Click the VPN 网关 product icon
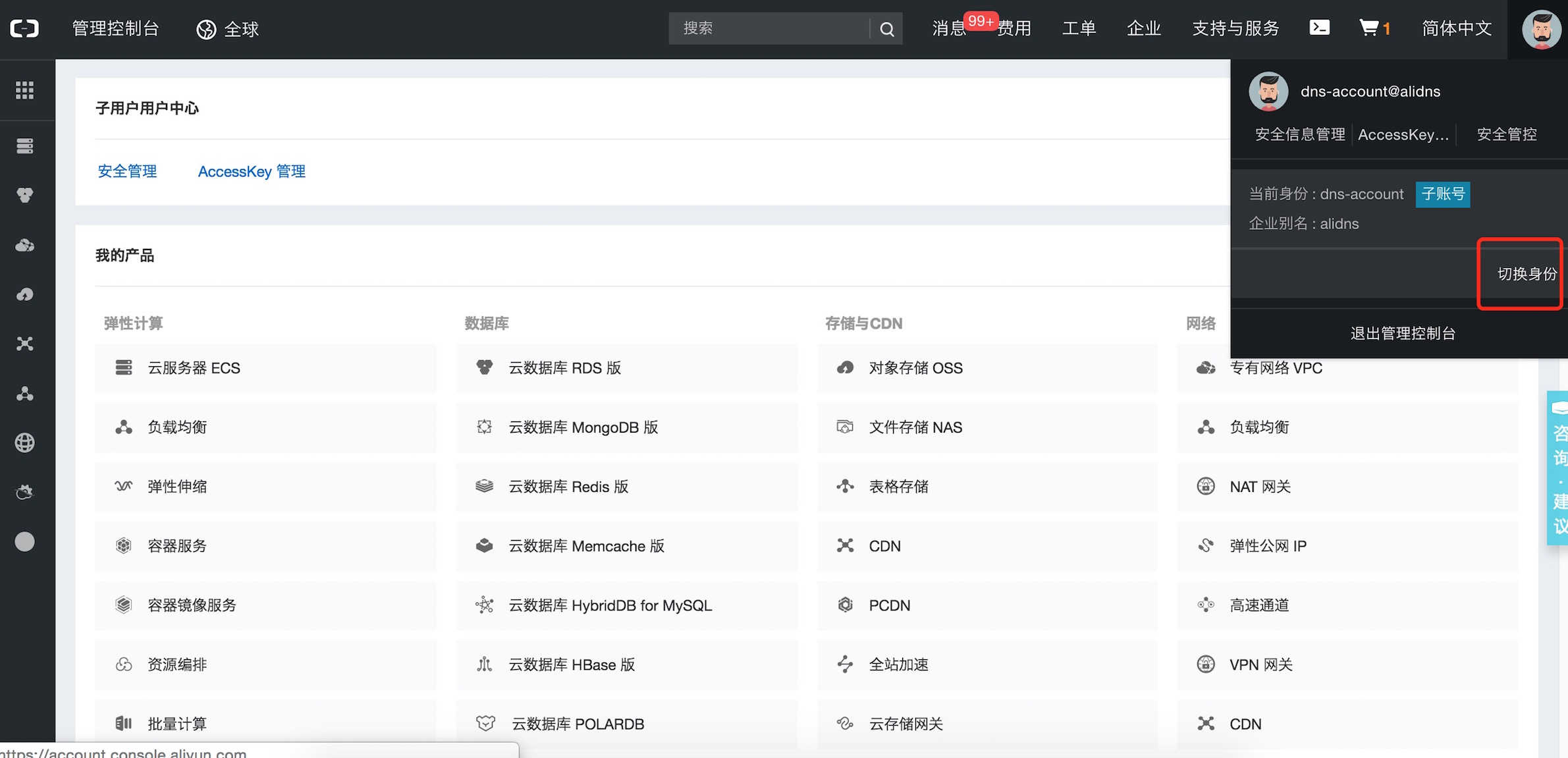This screenshot has width=1568, height=758. [x=1206, y=664]
